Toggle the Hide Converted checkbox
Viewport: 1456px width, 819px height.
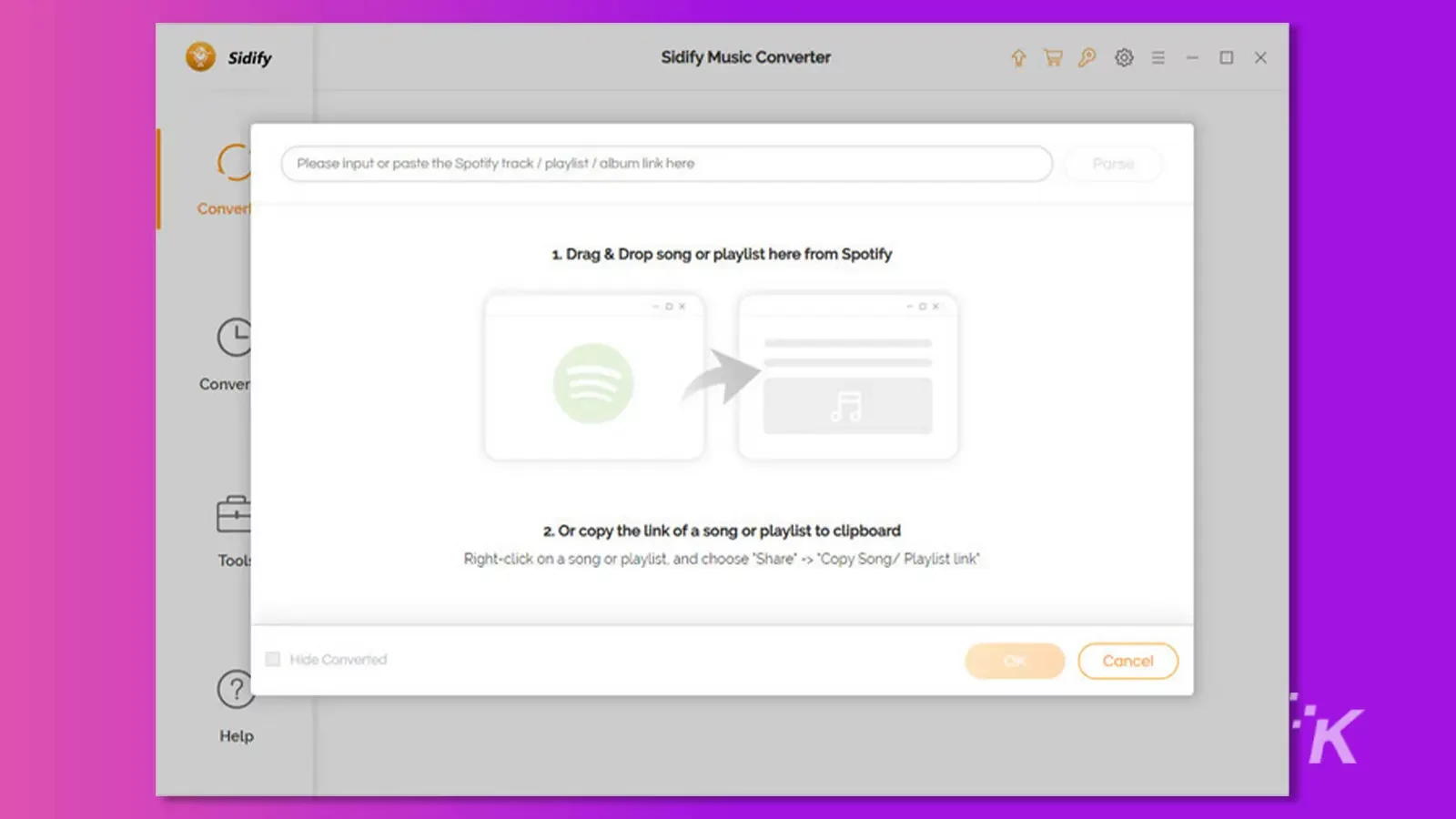click(272, 659)
